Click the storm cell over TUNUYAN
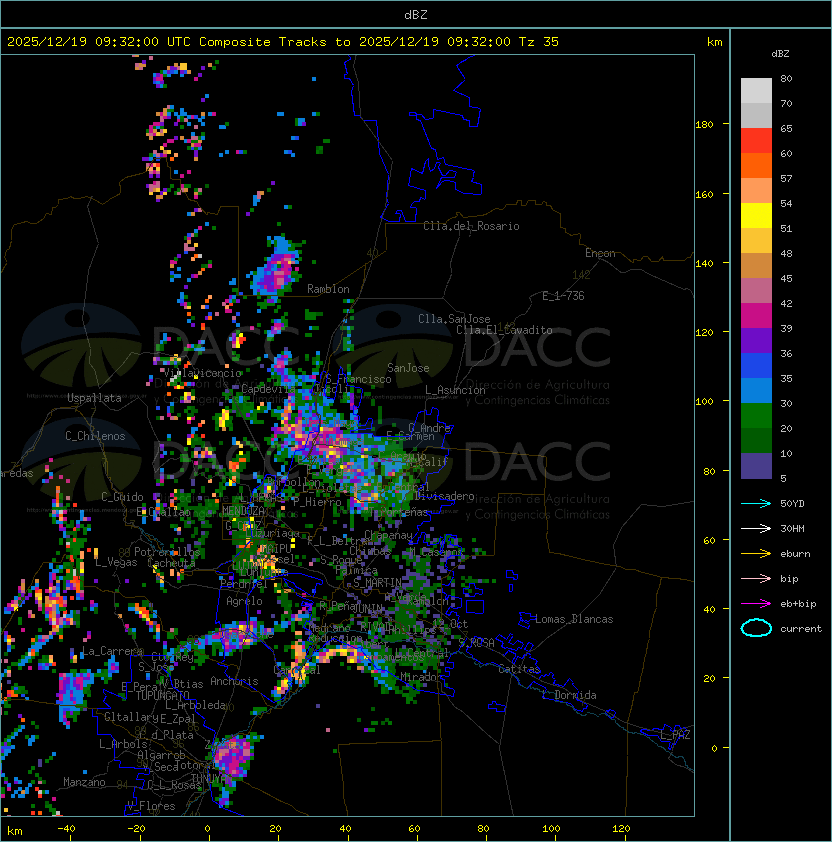The height and width of the screenshot is (842, 832). point(234,754)
